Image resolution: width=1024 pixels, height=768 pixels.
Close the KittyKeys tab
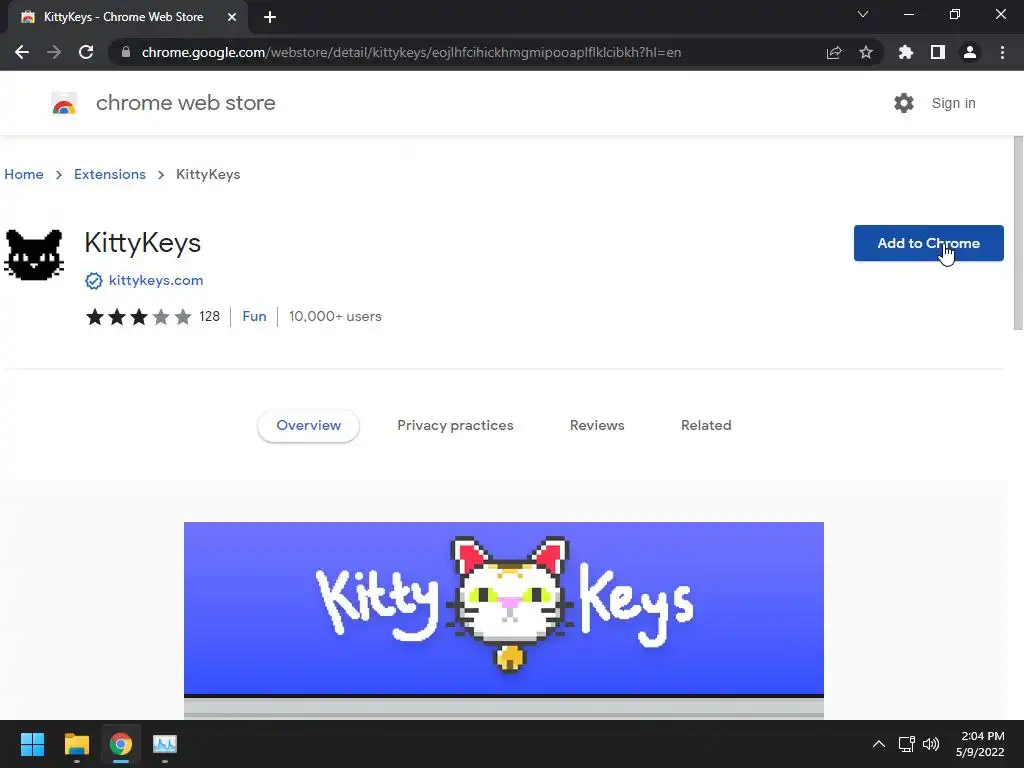[232, 18]
